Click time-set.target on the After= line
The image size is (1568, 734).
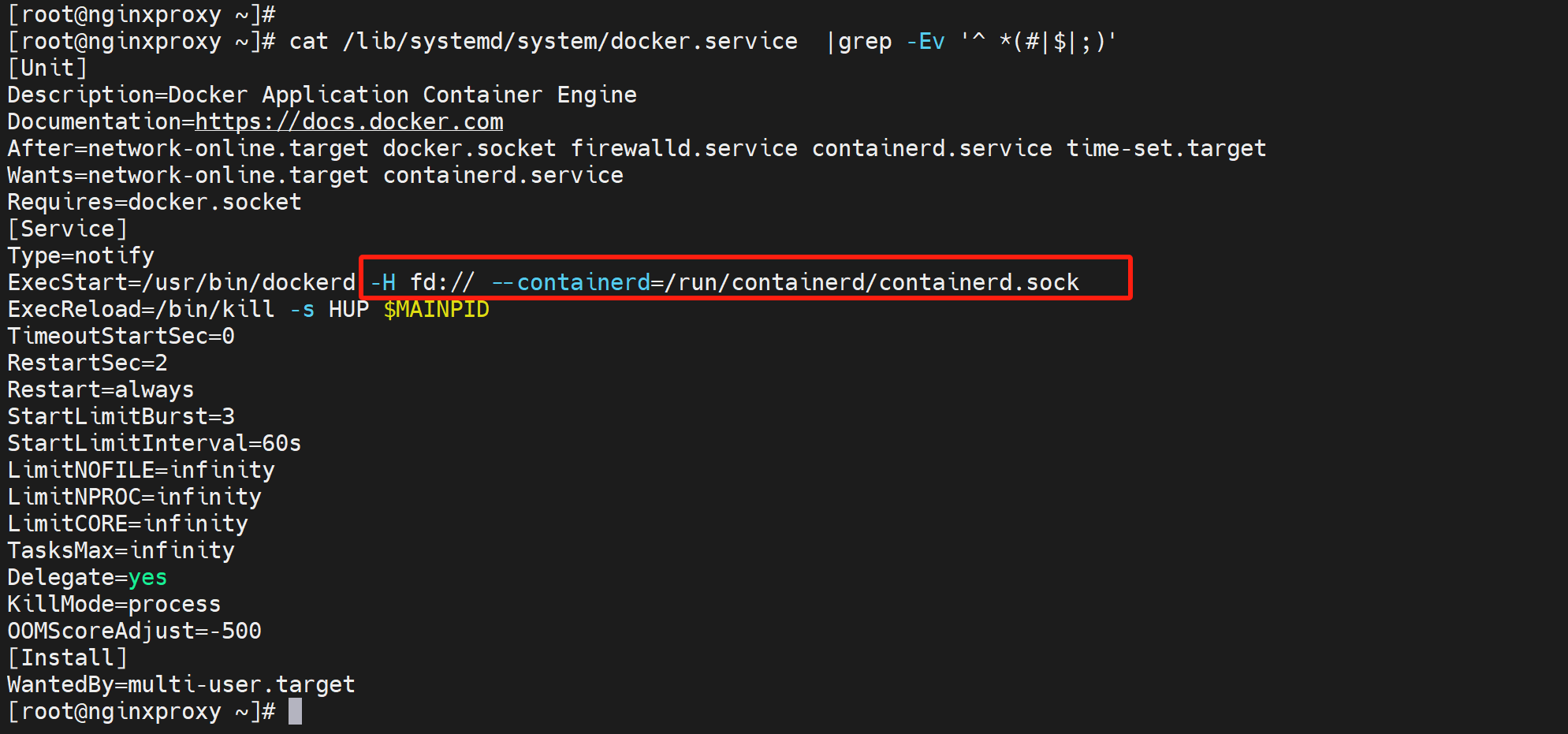click(x=1166, y=148)
